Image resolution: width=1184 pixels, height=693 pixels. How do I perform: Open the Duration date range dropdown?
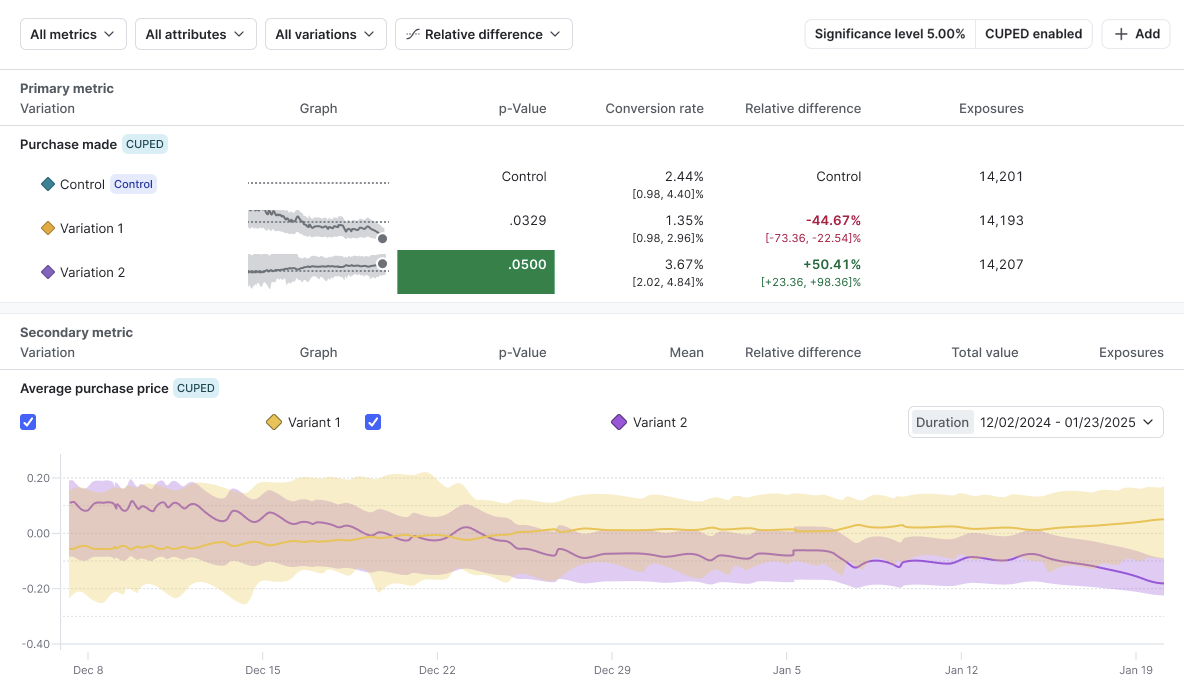pos(1035,422)
